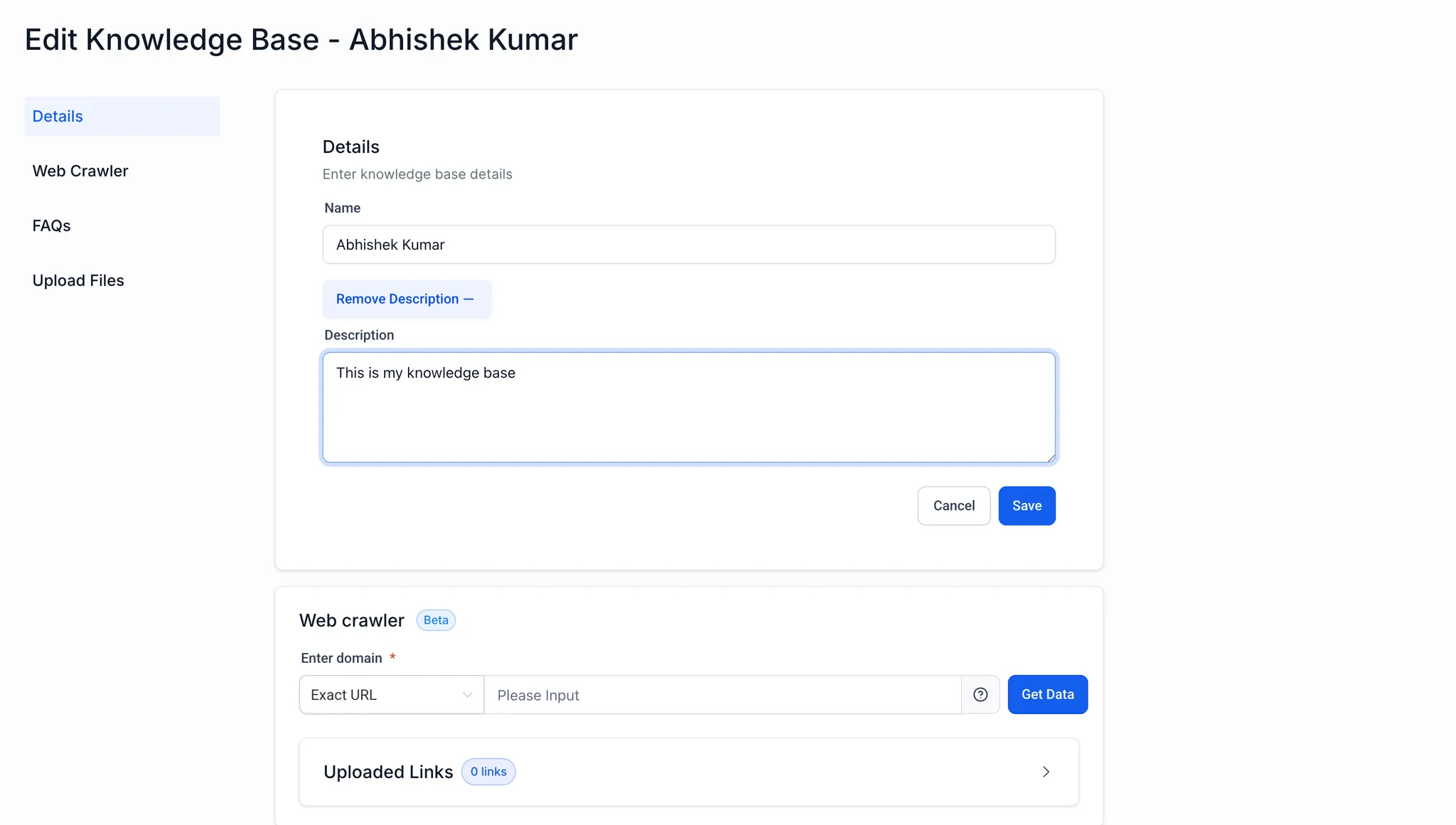1456x825 pixels.
Task: Click the Uploaded Links header
Action: point(388,772)
